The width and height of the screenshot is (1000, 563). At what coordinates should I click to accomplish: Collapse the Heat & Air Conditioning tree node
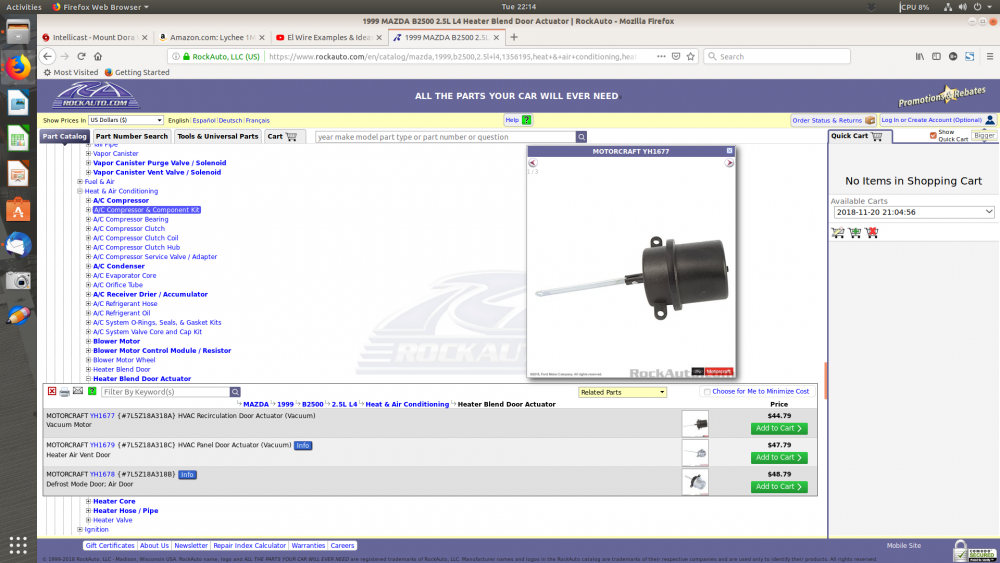tap(80, 191)
